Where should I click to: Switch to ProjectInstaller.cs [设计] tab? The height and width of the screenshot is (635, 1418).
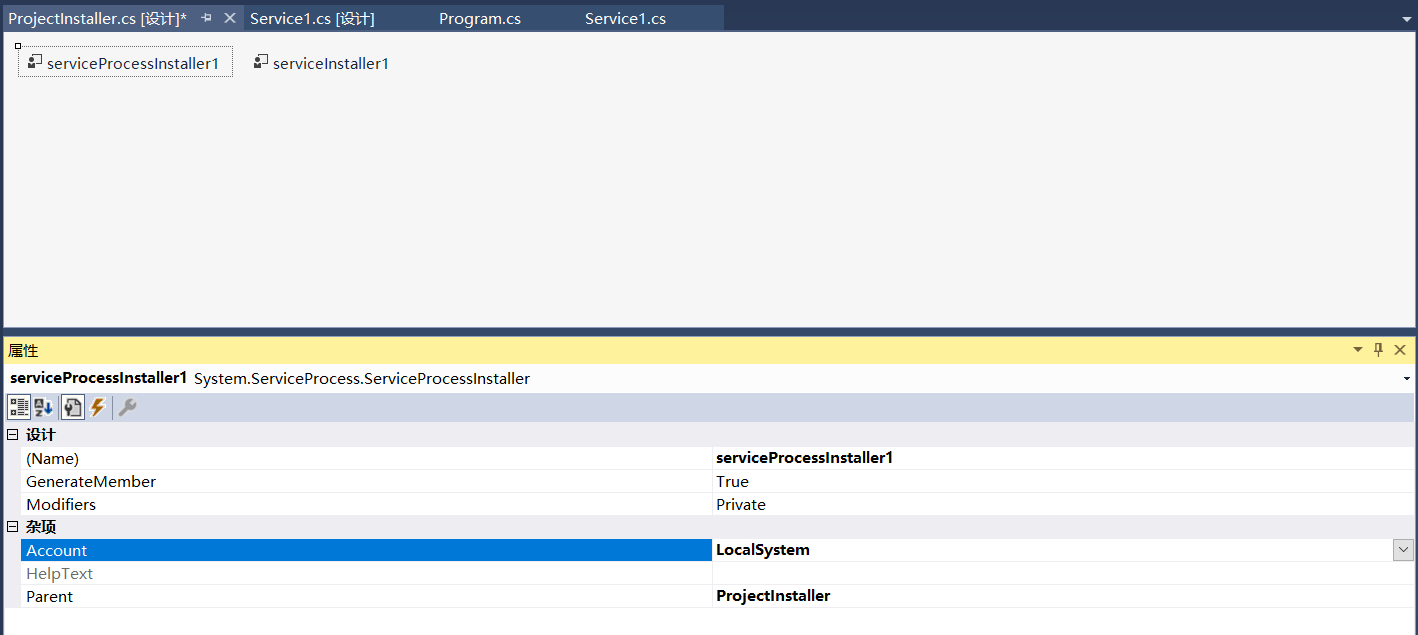[x=97, y=18]
